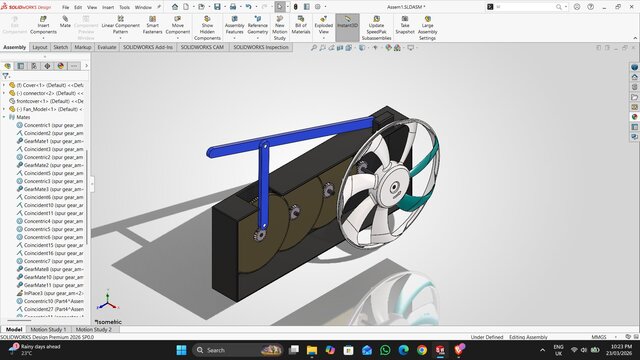Switch to the SOLIDWORKS Add-Ins tab
This screenshot has width=640, height=360.
click(148, 47)
